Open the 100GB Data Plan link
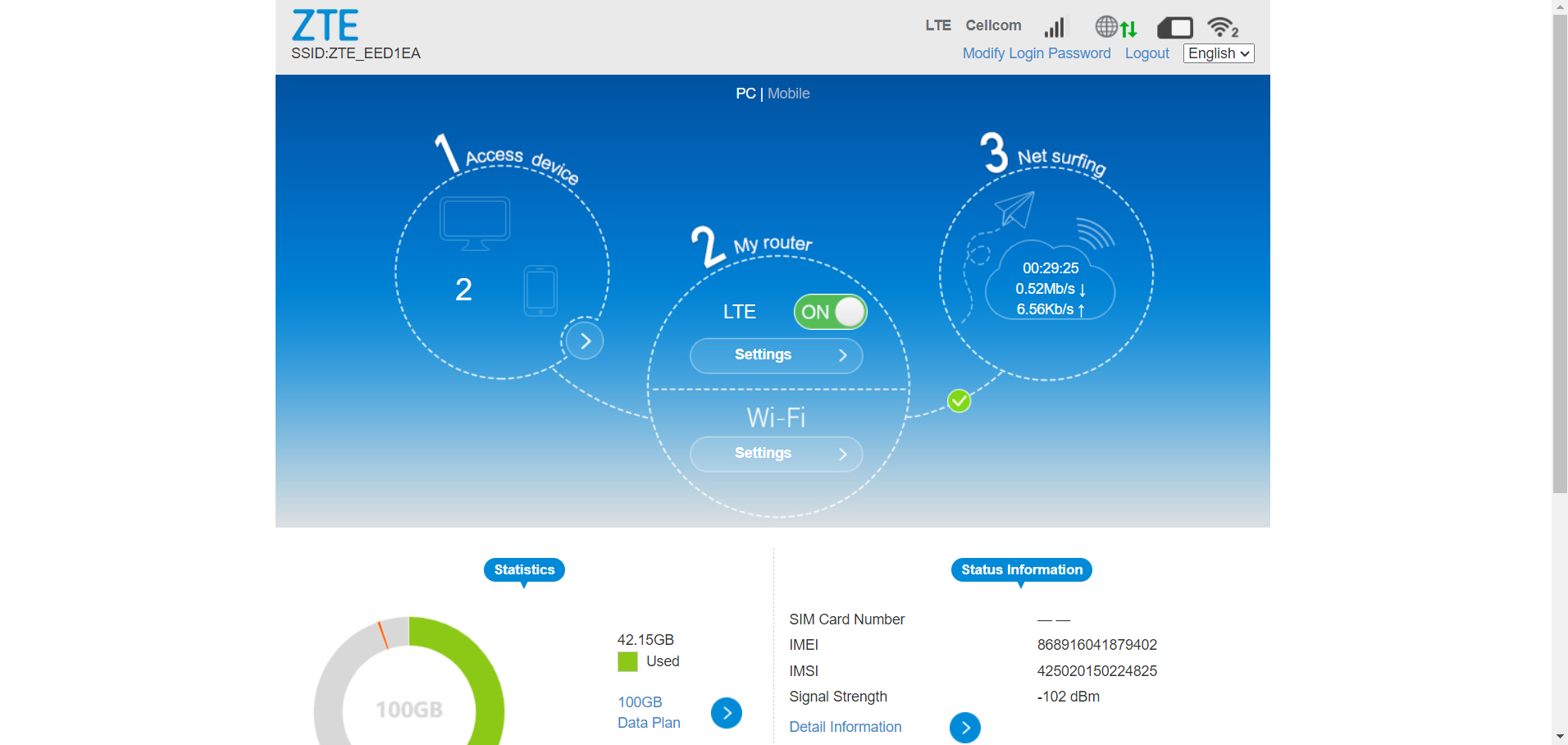1568x745 pixels. pyautogui.click(x=649, y=712)
